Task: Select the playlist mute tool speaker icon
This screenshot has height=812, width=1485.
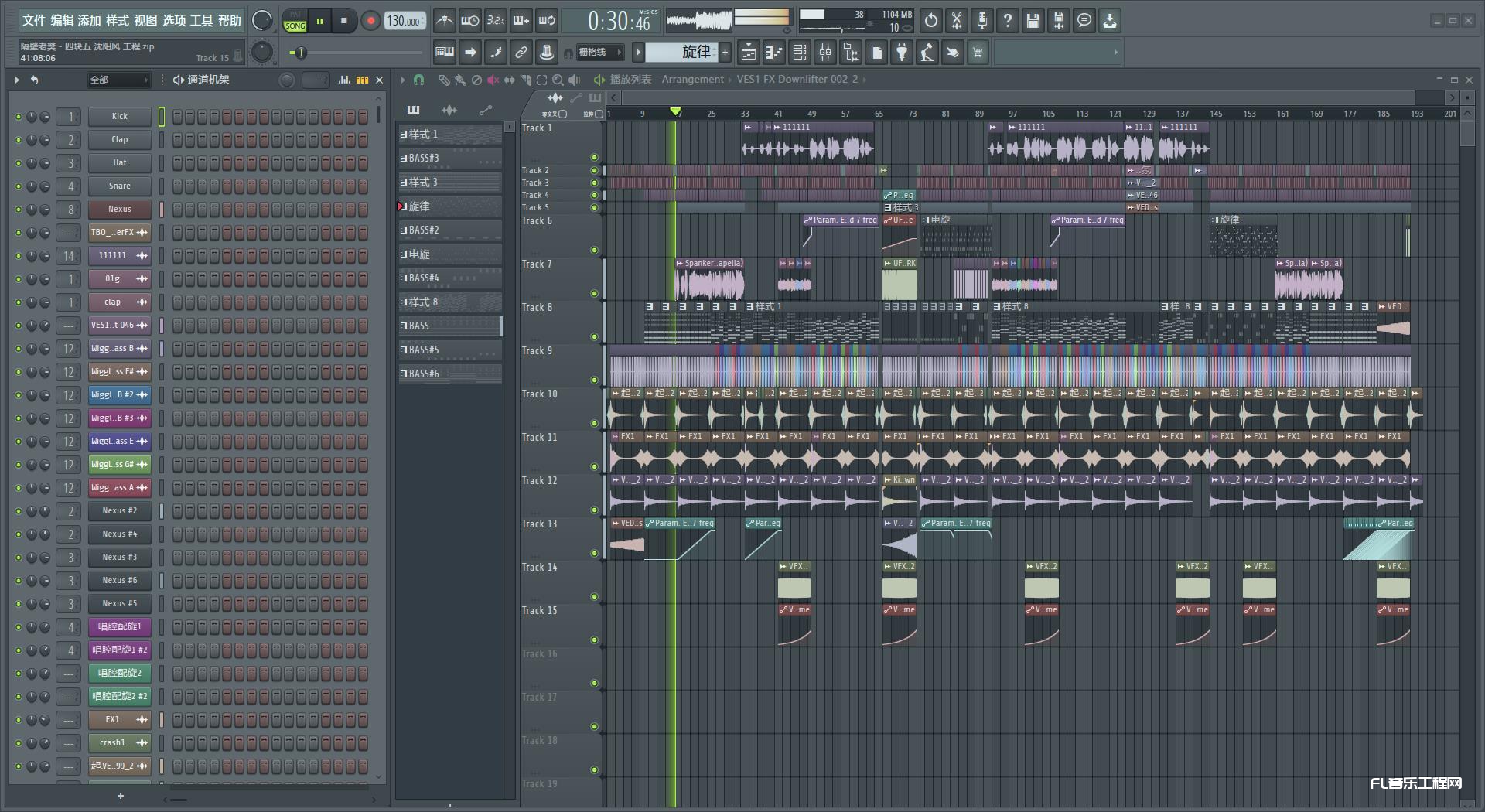Action: coord(493,80)
